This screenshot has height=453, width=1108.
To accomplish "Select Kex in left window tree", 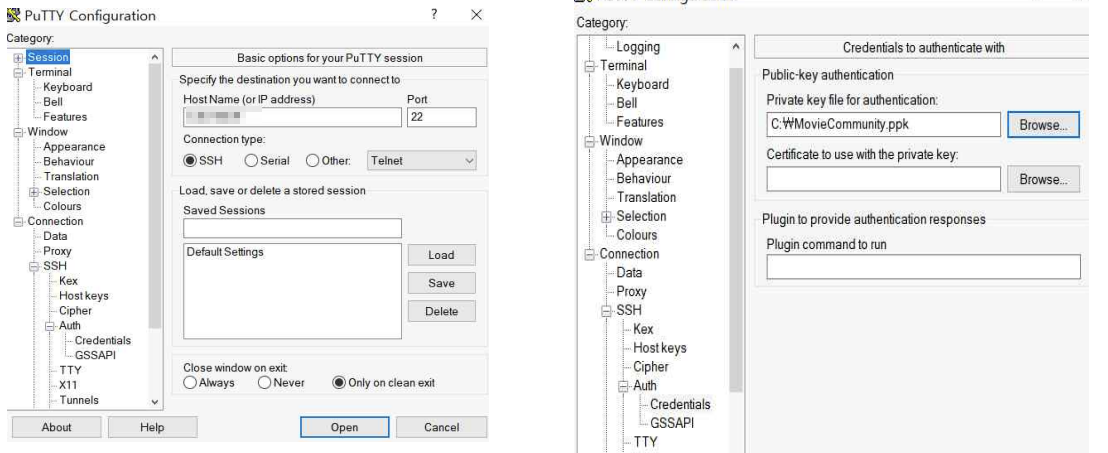I will pos(69,281).
